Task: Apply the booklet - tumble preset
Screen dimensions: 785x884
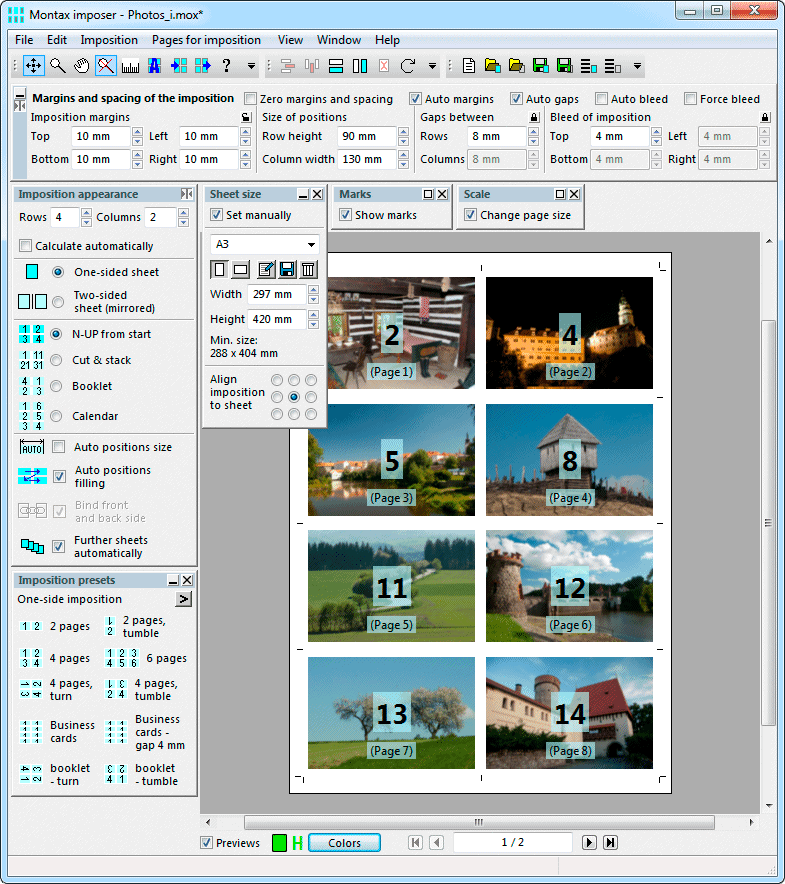Action: pos(142,775)
